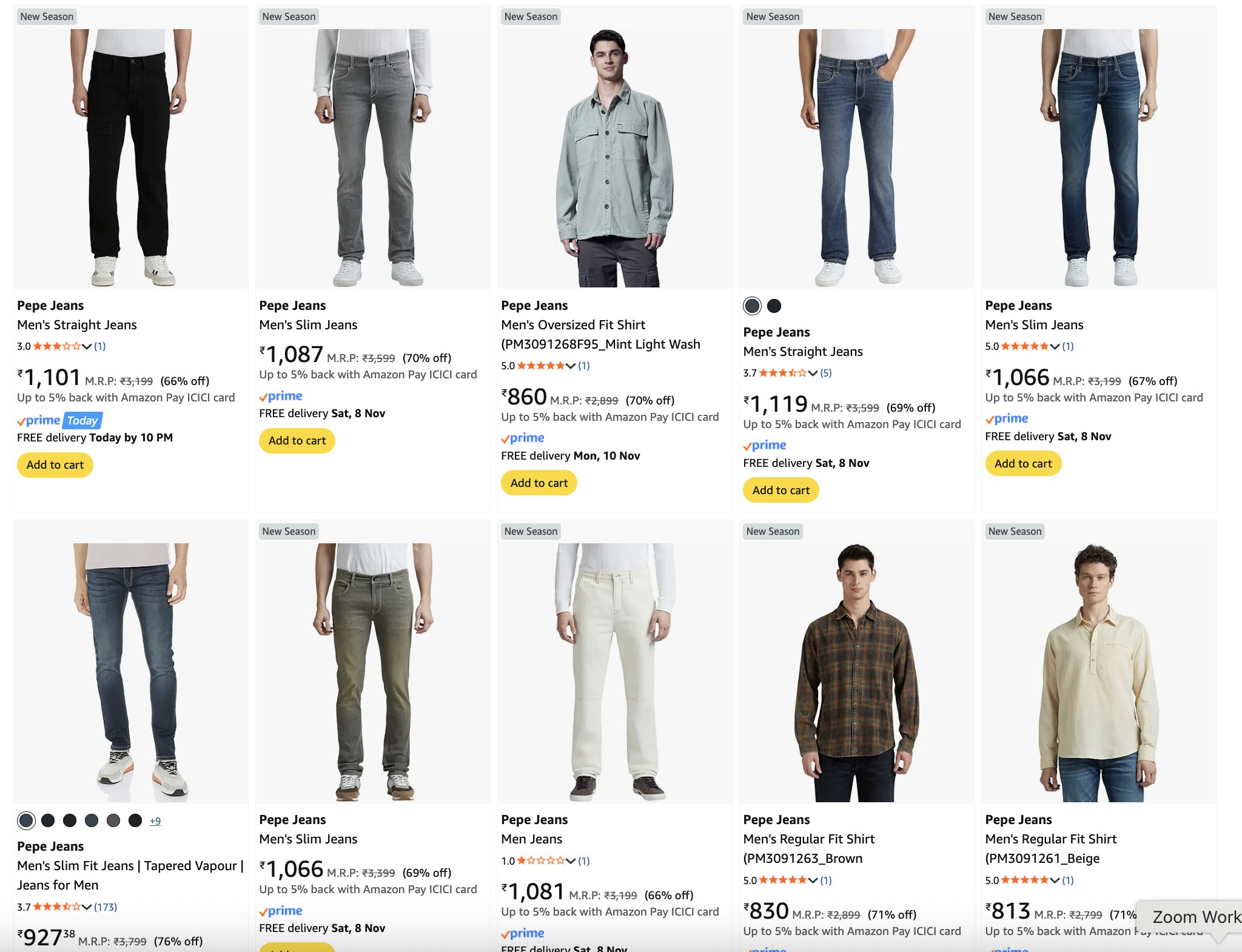1242x952 pixels.
Task: Add the grey ₹1,087 Slim Jeans to cart
Action: [x=297, y=441]
